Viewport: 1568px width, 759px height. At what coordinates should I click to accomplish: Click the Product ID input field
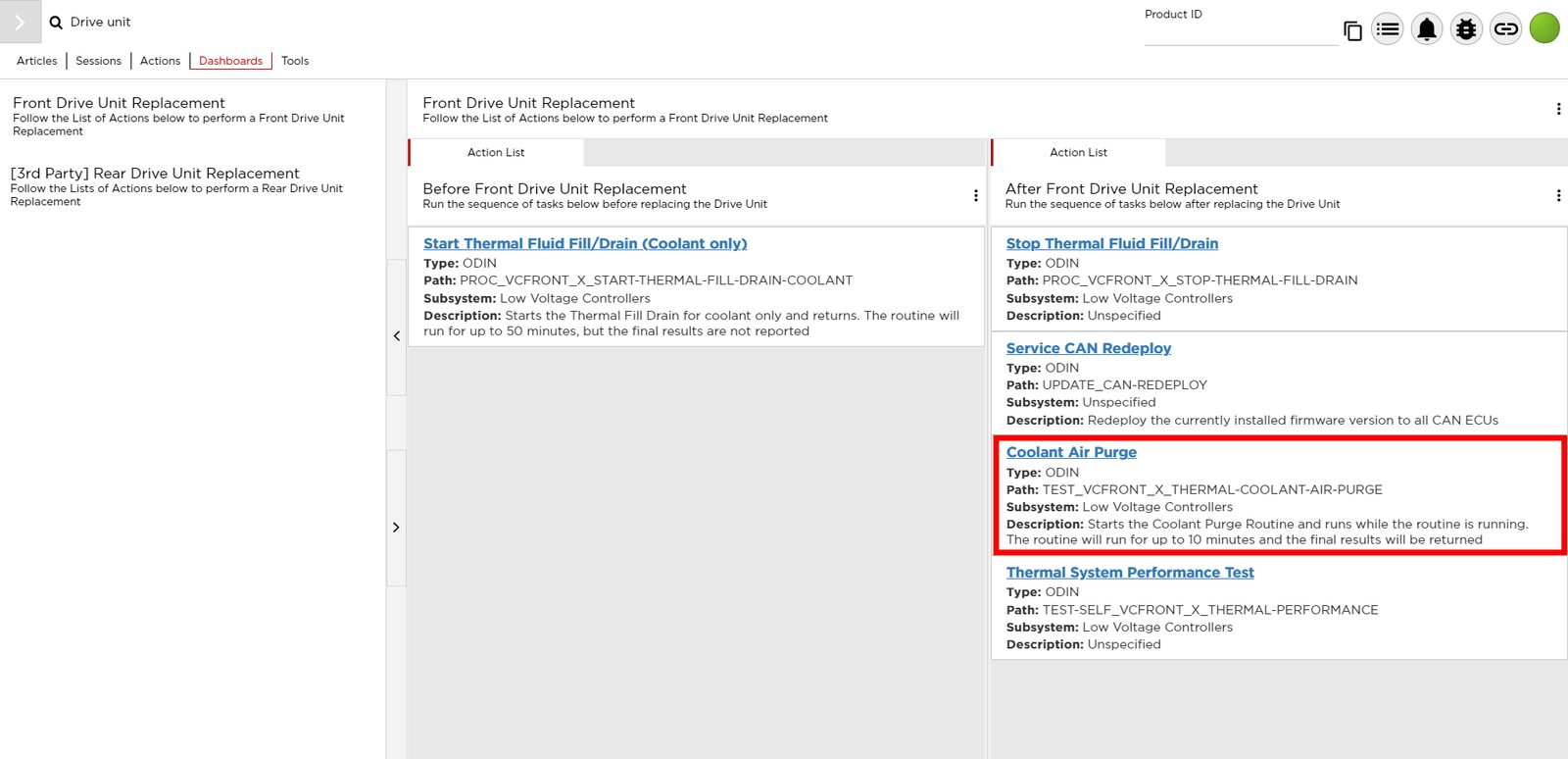pos(1240,34)
